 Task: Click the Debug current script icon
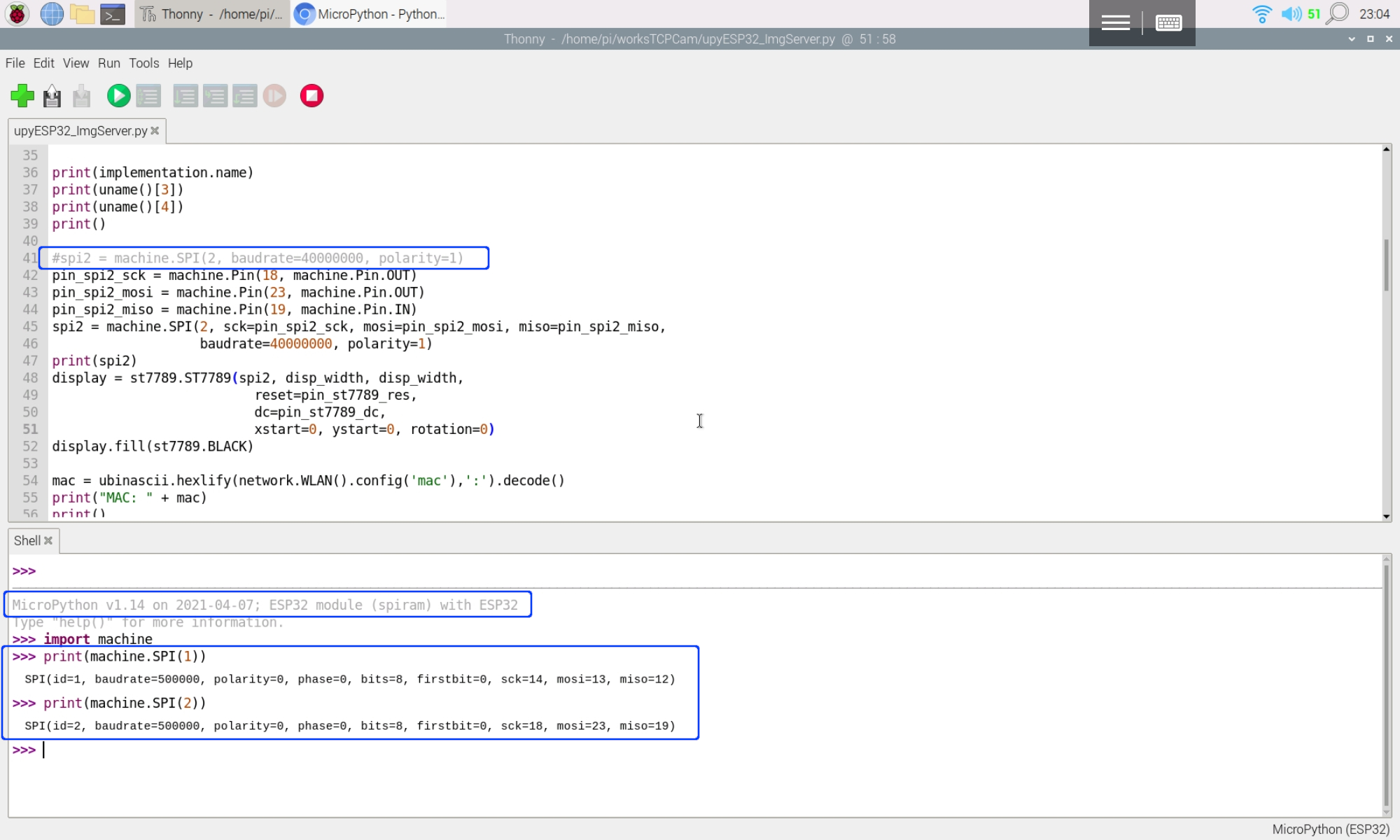pos(148,96)
